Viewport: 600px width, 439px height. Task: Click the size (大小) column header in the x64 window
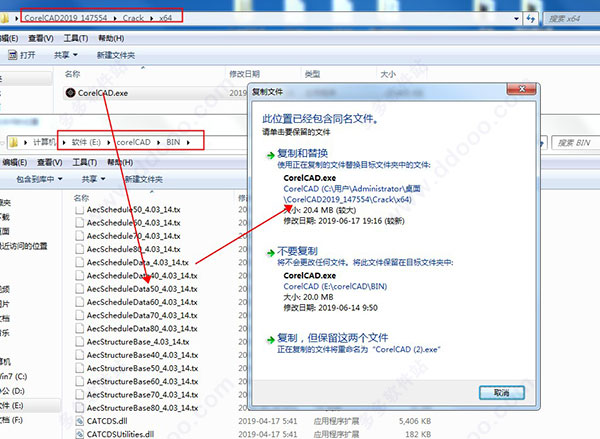[388, 74]
